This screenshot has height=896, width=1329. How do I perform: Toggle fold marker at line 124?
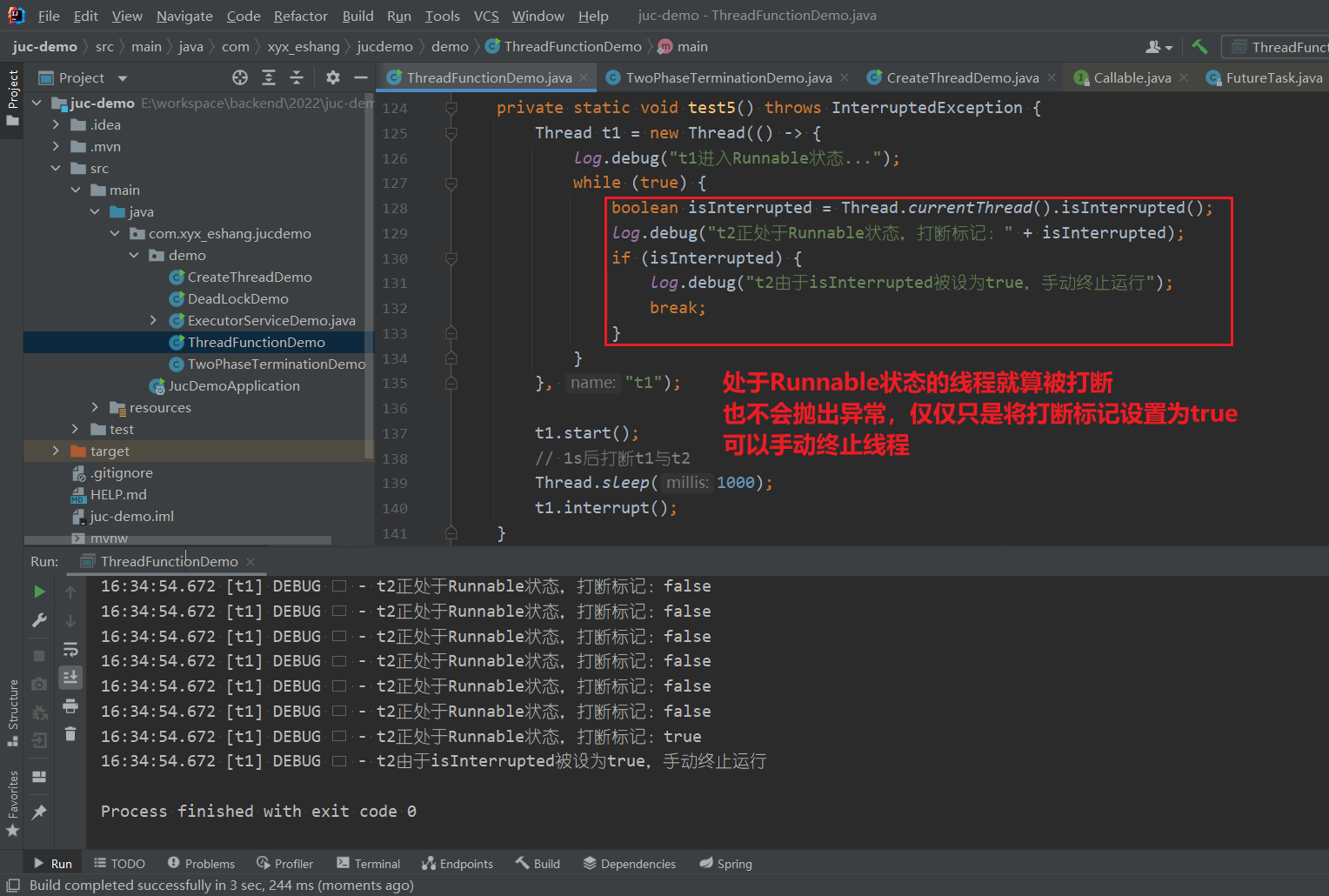(451, 108)
